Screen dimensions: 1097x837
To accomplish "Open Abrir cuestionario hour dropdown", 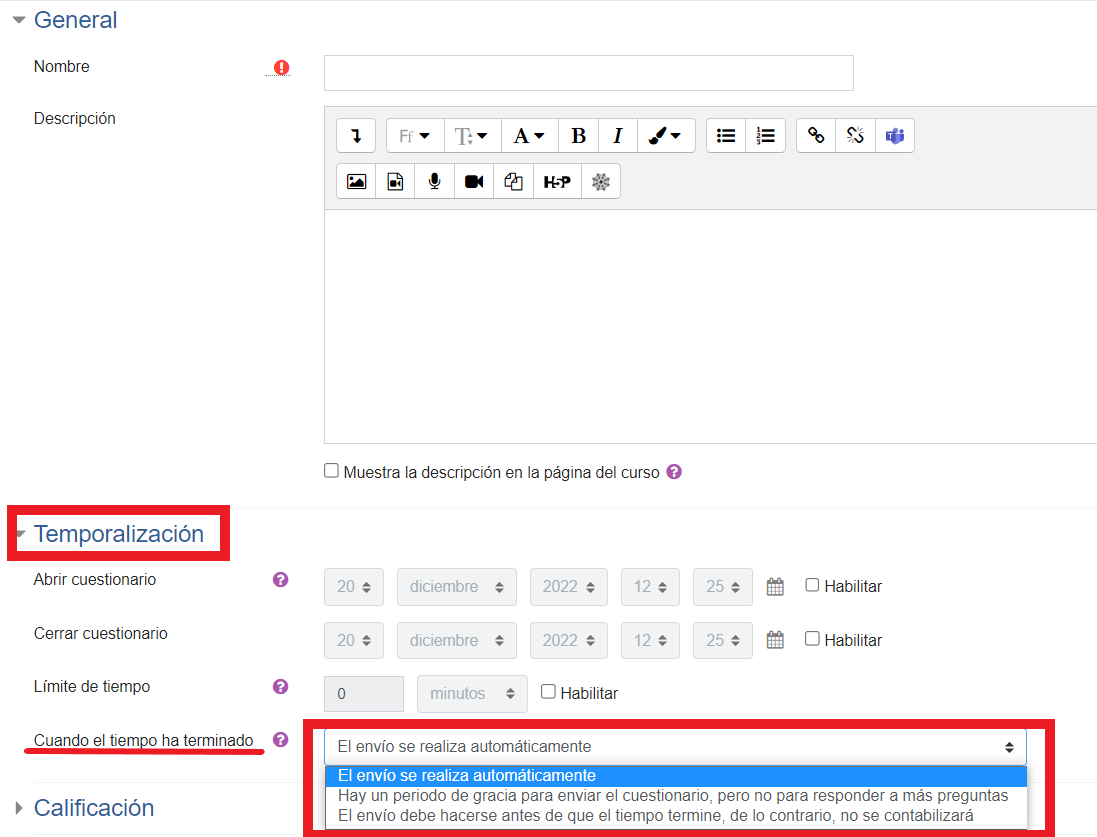I will [x=650, y=586].
